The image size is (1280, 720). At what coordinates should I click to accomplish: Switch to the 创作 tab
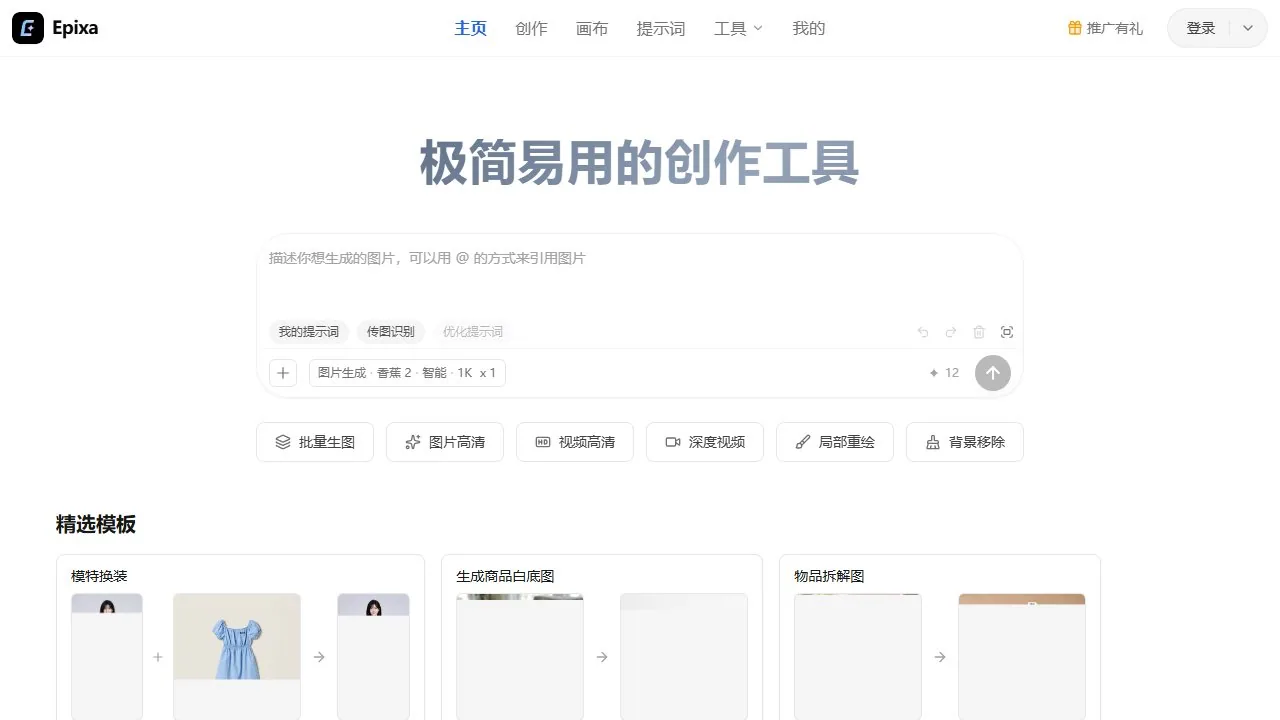tap(531, 28)
